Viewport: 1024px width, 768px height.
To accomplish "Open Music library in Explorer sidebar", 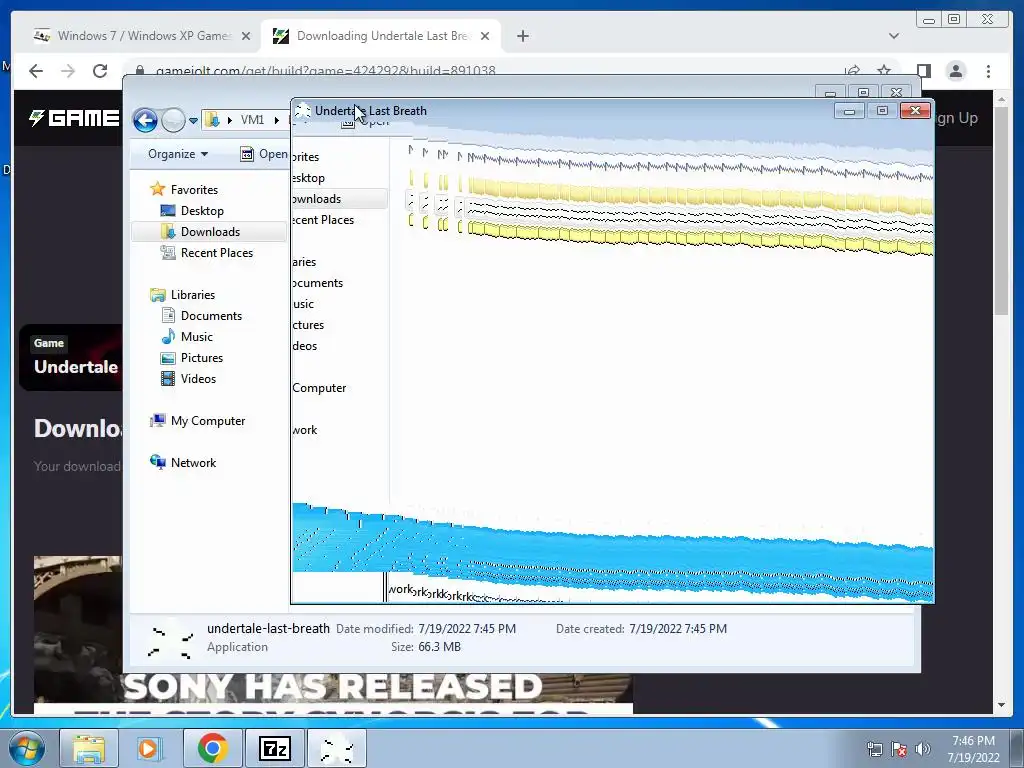I will tap(196, 336).
